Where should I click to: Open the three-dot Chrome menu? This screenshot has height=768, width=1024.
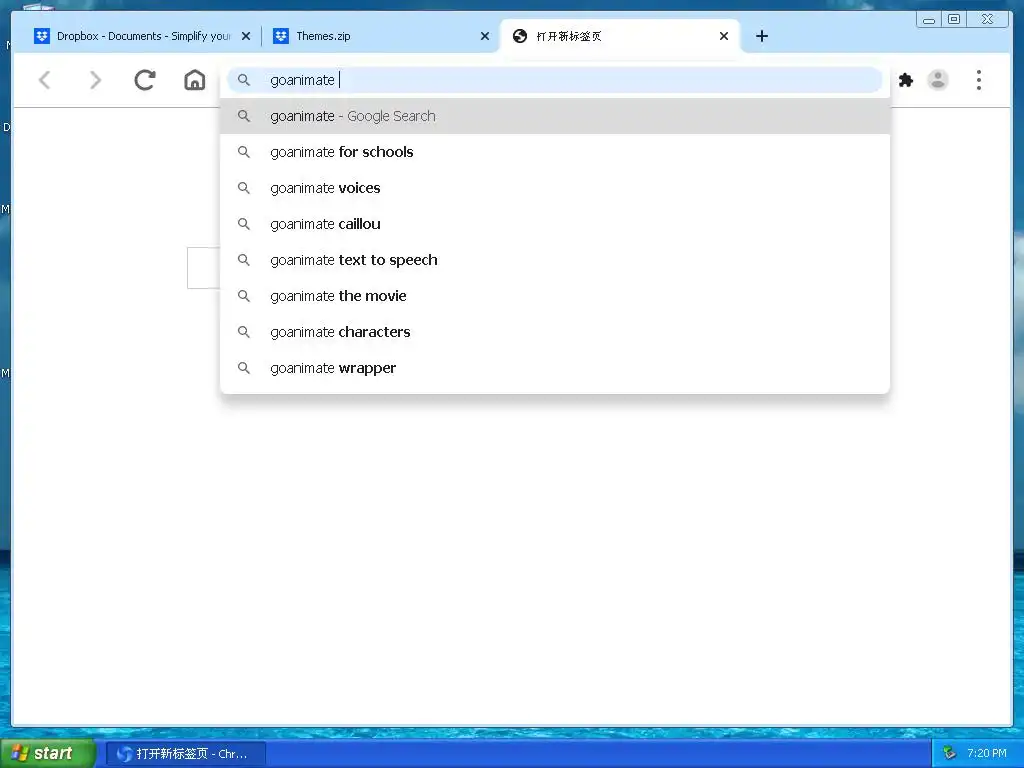(978, 80)
